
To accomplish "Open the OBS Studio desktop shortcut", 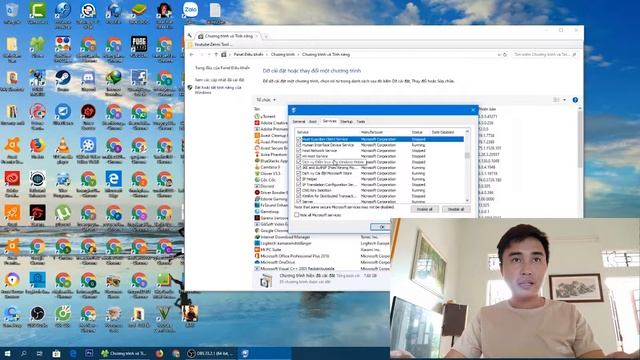I will tap(37, 315).
